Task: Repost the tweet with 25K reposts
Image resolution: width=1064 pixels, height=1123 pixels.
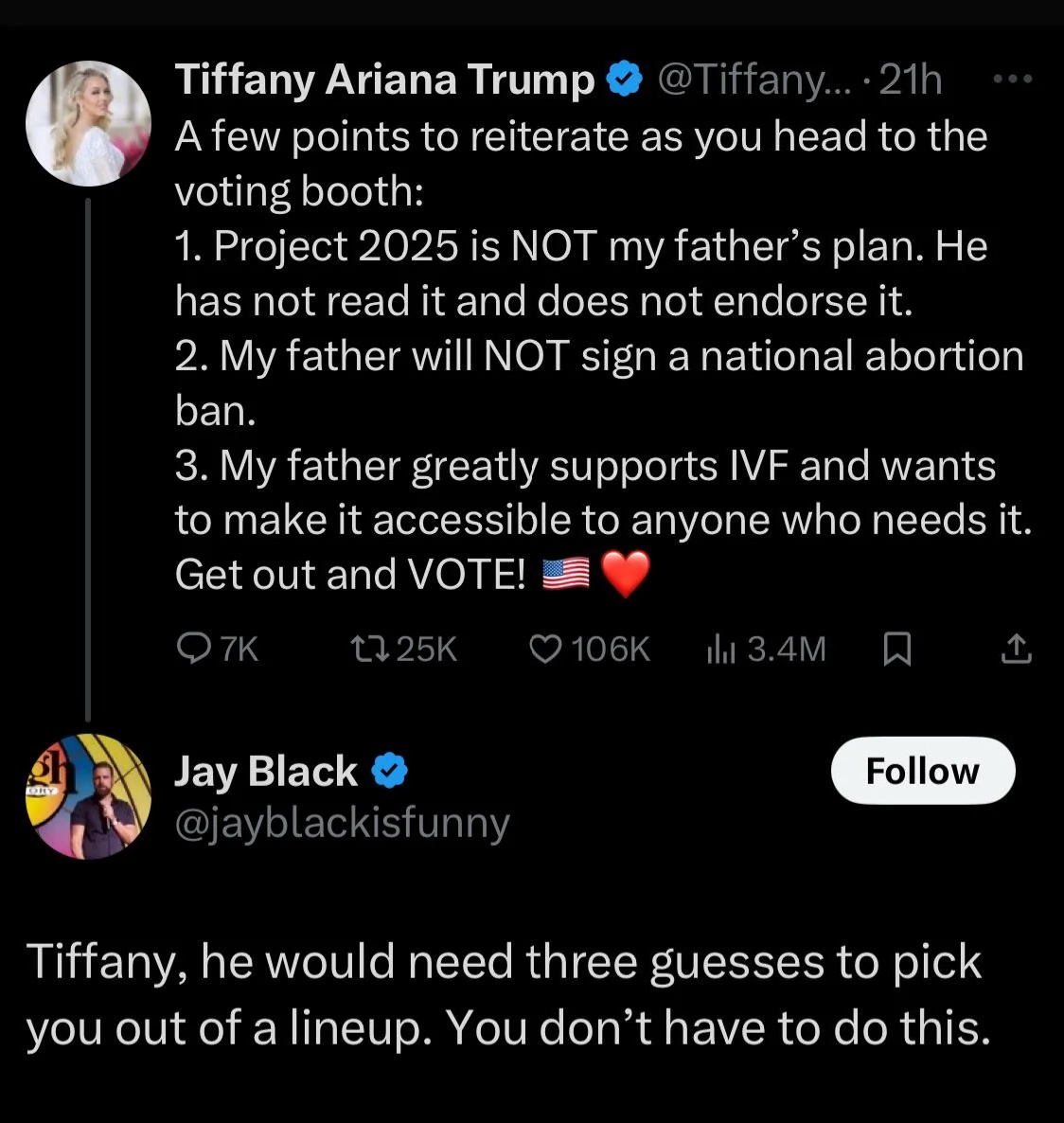Action: pyautogui.click(x=369, y=649)
